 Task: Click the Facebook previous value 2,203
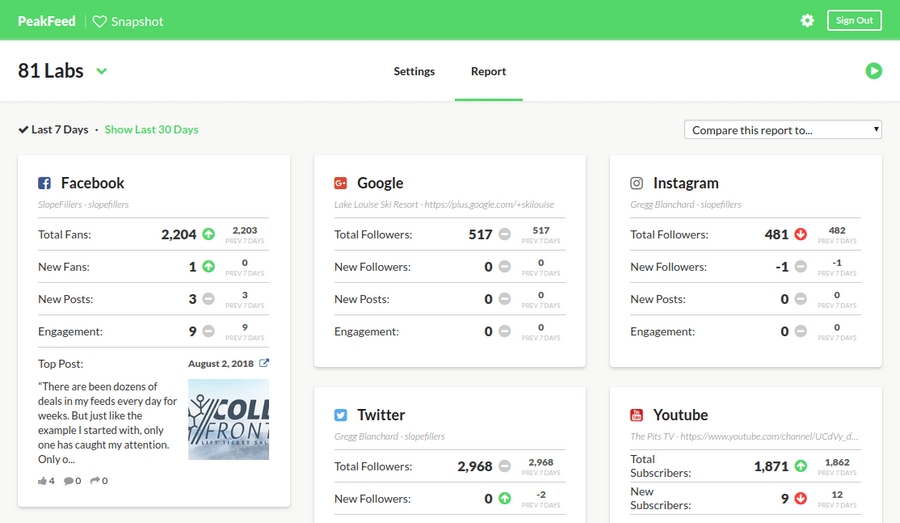(x=245, y=230)
